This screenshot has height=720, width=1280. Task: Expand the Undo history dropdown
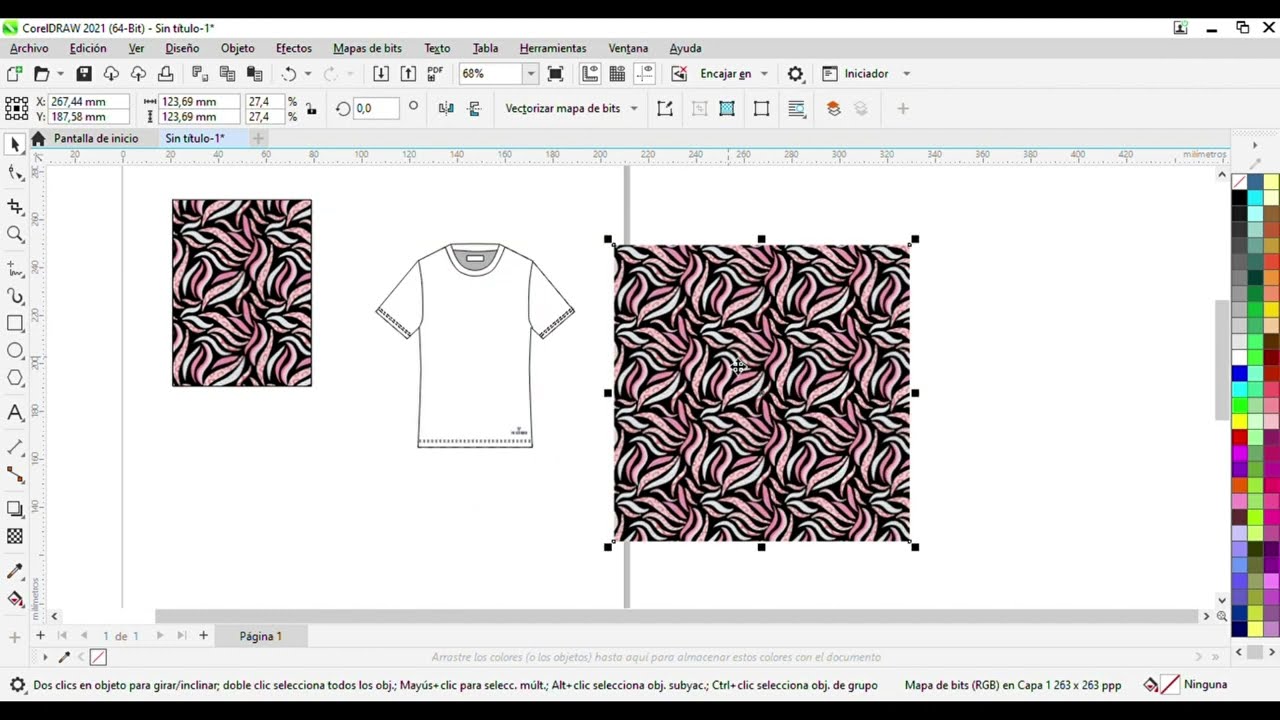(x=307, y=73)
